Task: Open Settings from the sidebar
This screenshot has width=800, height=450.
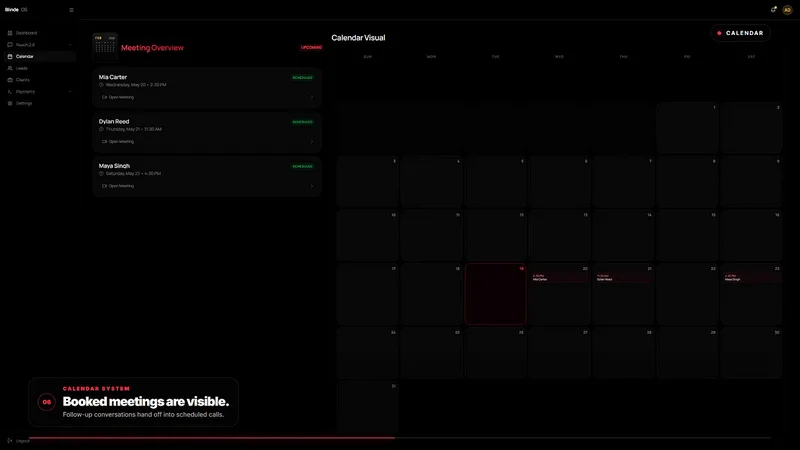Action: [40, 104]
